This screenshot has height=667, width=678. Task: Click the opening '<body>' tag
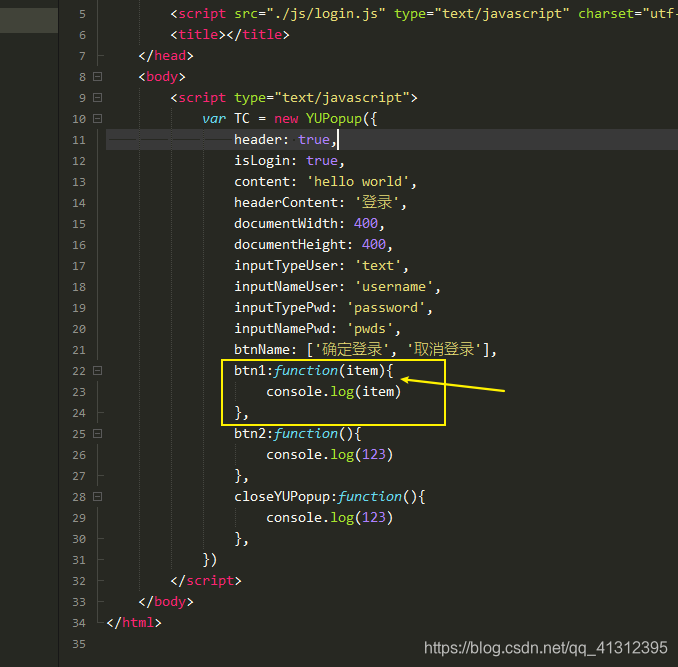point(162,77)
